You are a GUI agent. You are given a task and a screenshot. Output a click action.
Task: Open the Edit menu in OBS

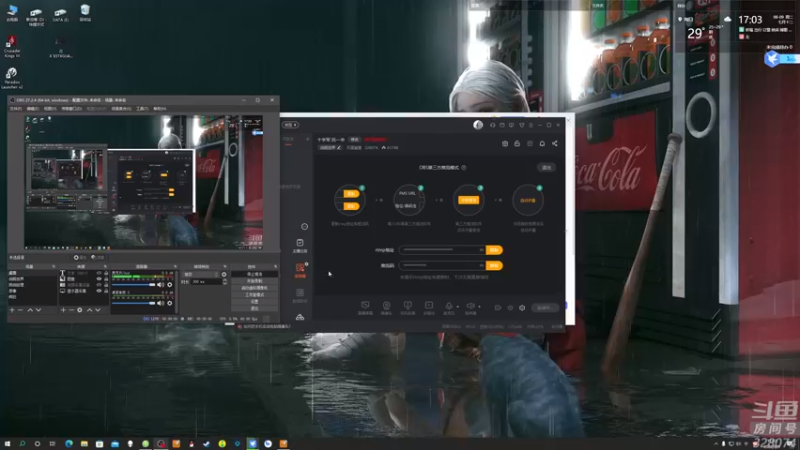click(33, 108)
